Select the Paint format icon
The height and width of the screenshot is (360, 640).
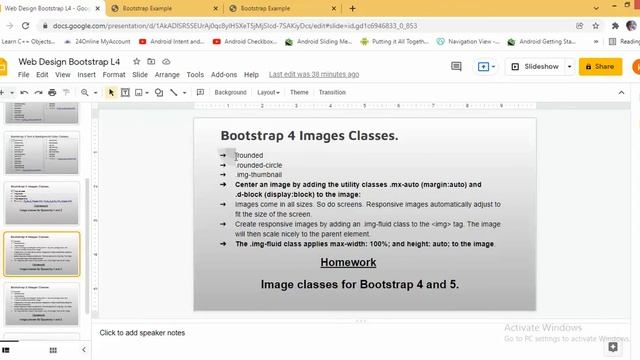click(x=66, y=93)
